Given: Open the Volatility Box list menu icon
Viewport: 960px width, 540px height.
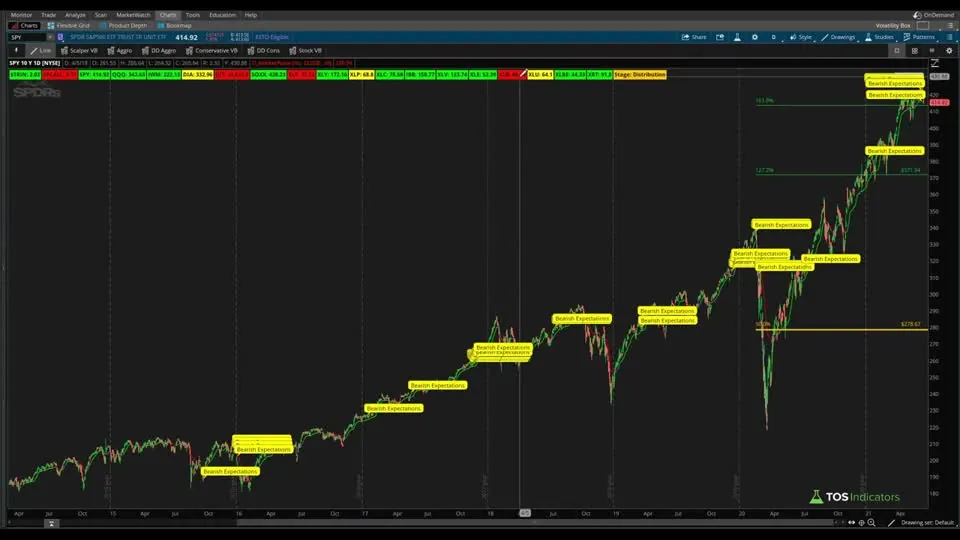Looking at the screenshot, I should point(950,26).
